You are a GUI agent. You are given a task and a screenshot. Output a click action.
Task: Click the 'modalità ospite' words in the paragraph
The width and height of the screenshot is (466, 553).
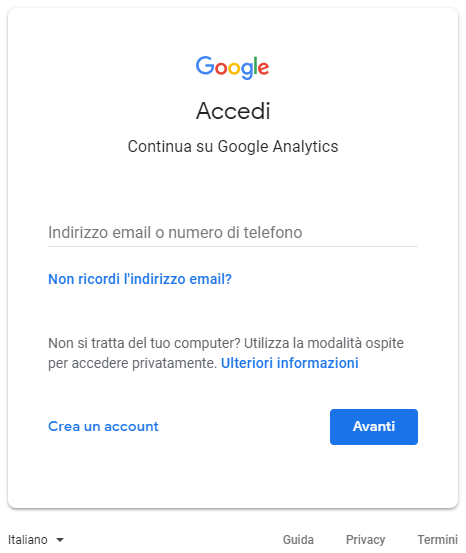pyautogui.click(x=356, y=343)
